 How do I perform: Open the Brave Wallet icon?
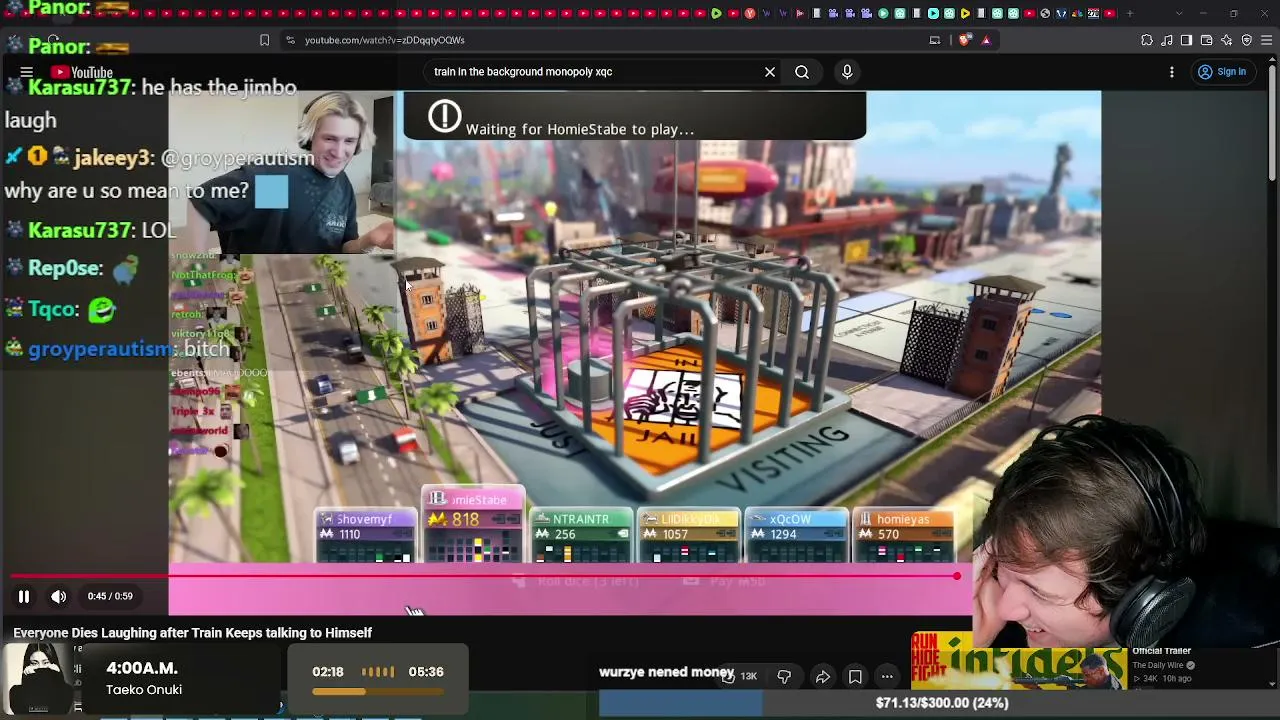(1206, 40)
